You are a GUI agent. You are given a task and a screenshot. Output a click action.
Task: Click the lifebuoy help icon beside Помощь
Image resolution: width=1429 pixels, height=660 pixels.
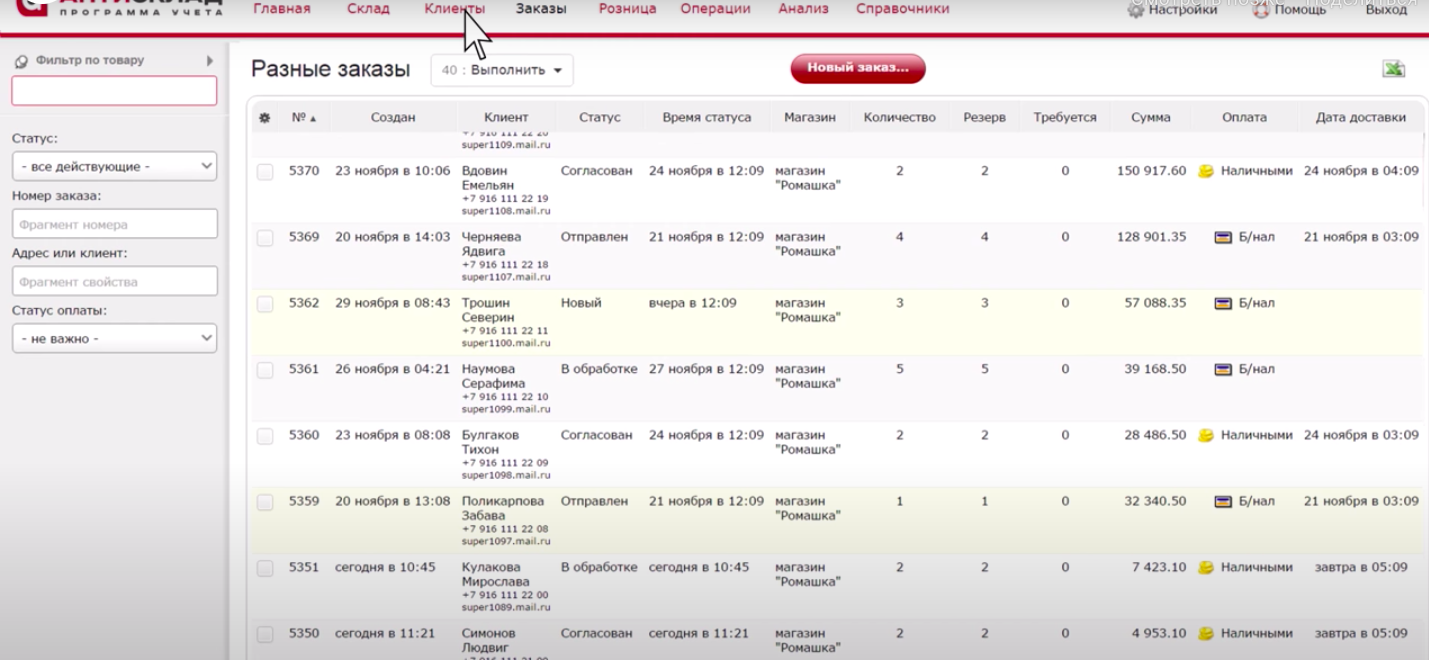(1260, 9)
